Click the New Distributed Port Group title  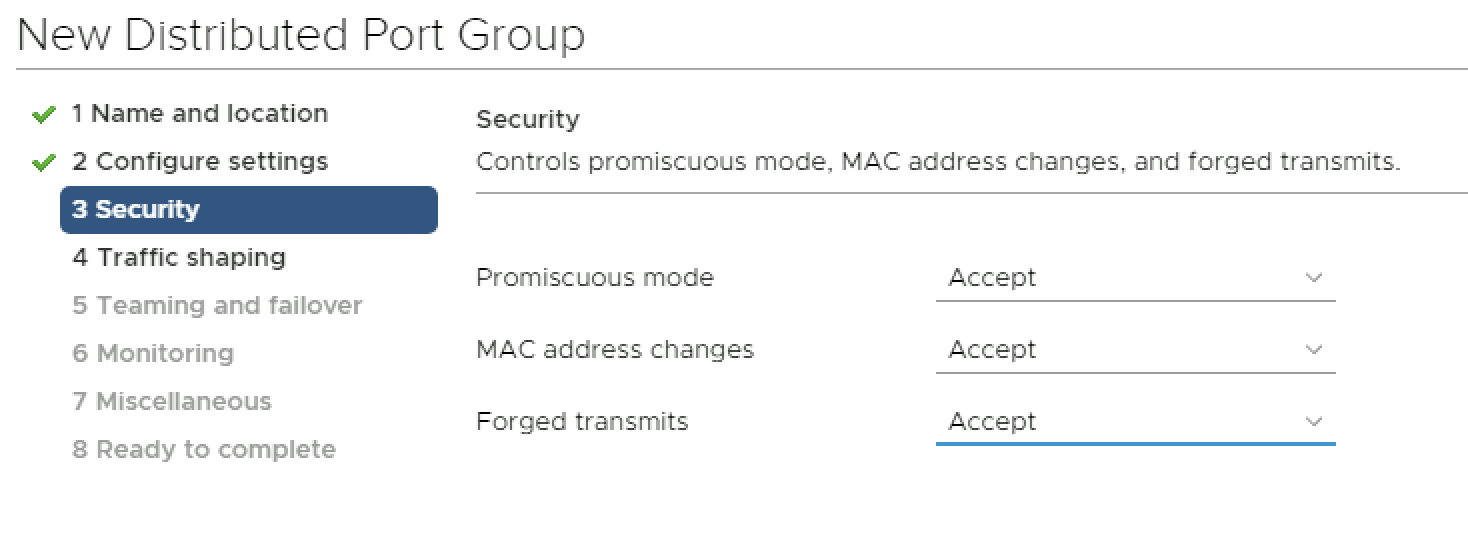[x=301, y=36]
